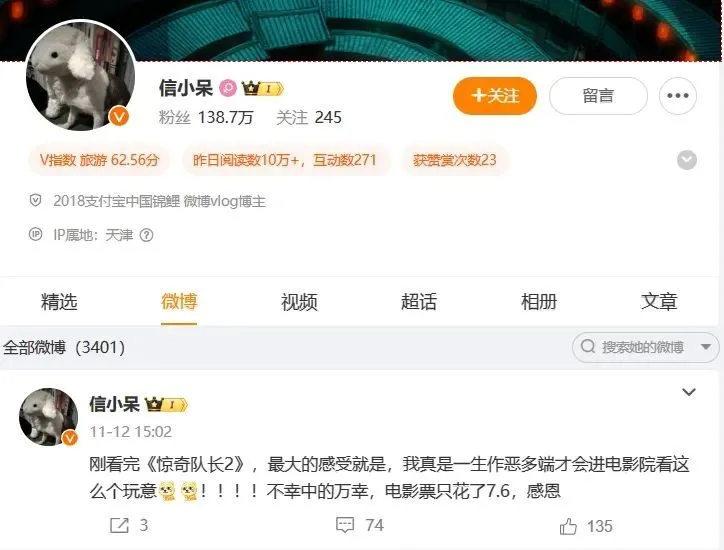Viewport: 724px width, 550px height.
Task: Click the 留言 message button
Action: [598, 96]
